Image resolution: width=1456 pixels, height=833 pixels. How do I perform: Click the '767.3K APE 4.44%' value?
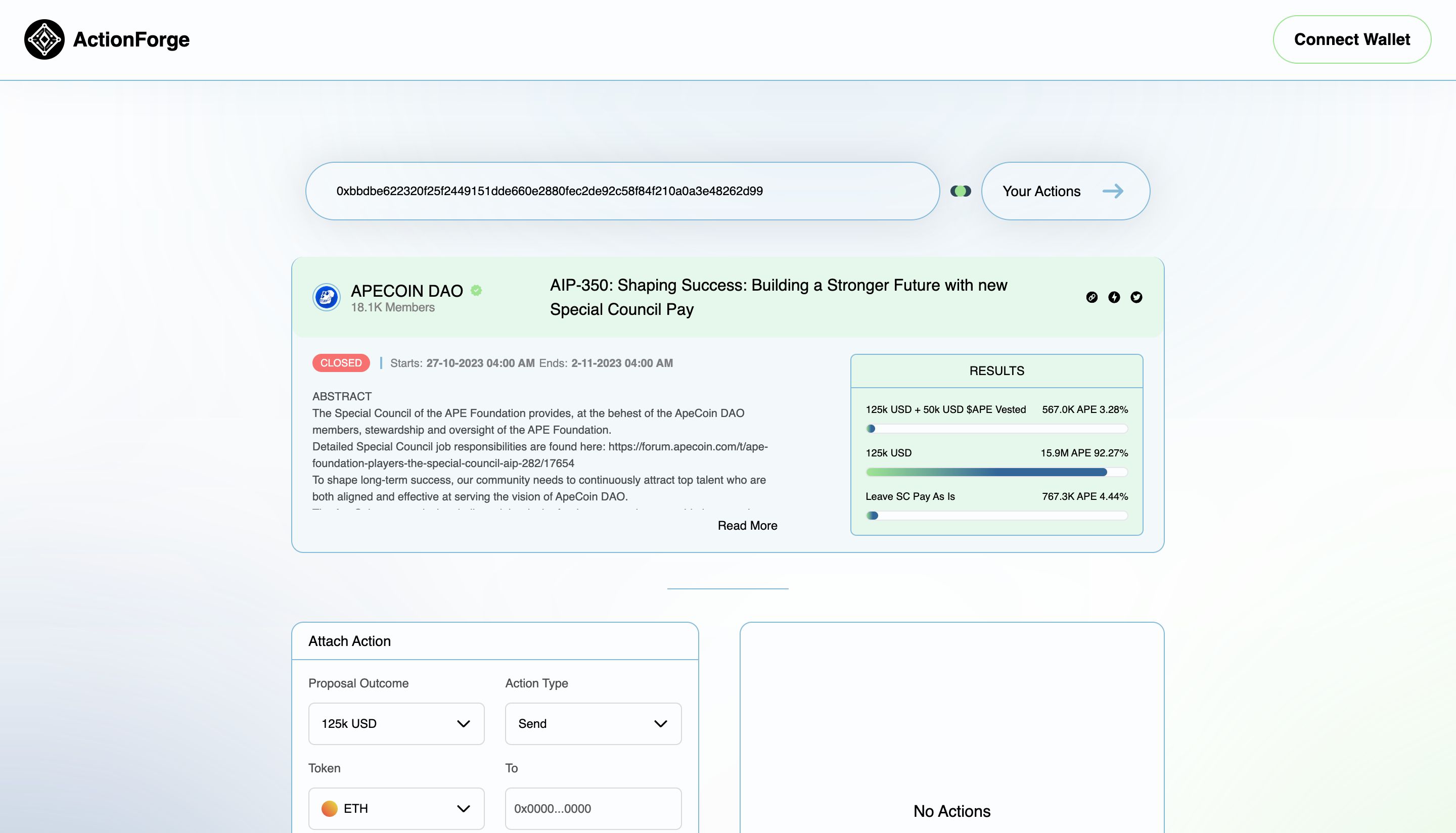coord(1085,496)
